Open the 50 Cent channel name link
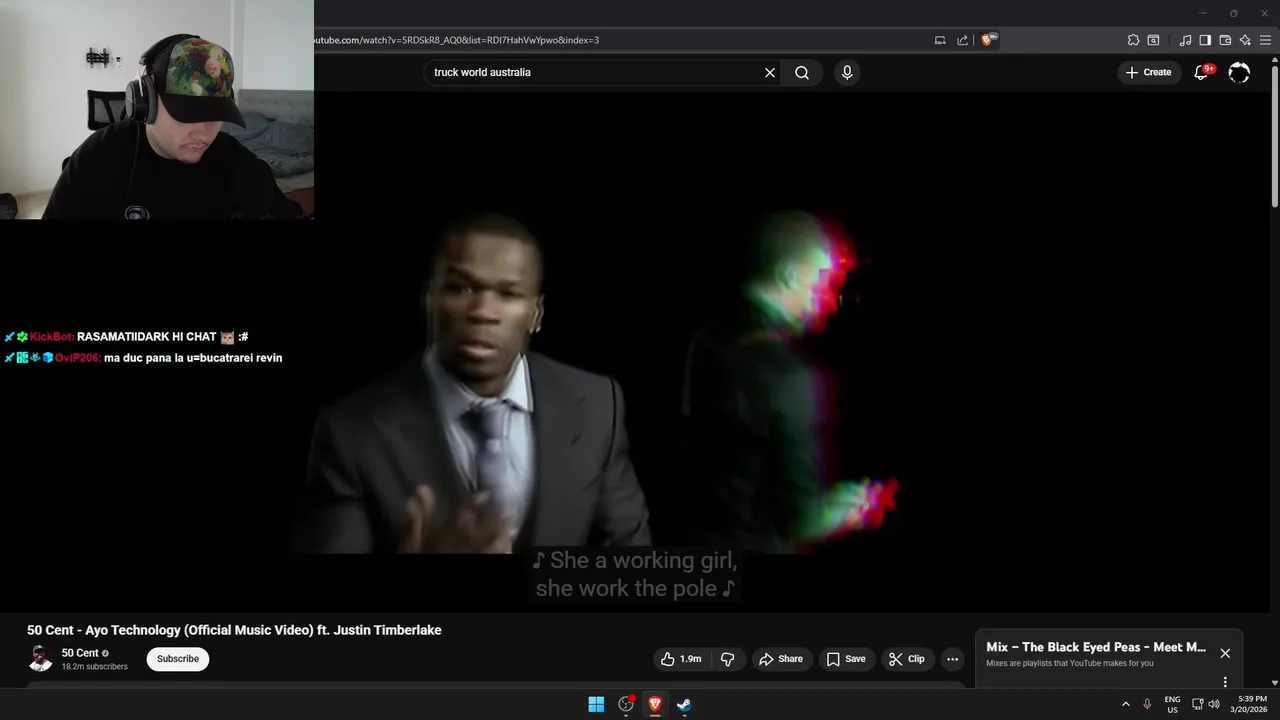Image resolution: width=1280 pixels, height=720 pixels. coord(80,653)
